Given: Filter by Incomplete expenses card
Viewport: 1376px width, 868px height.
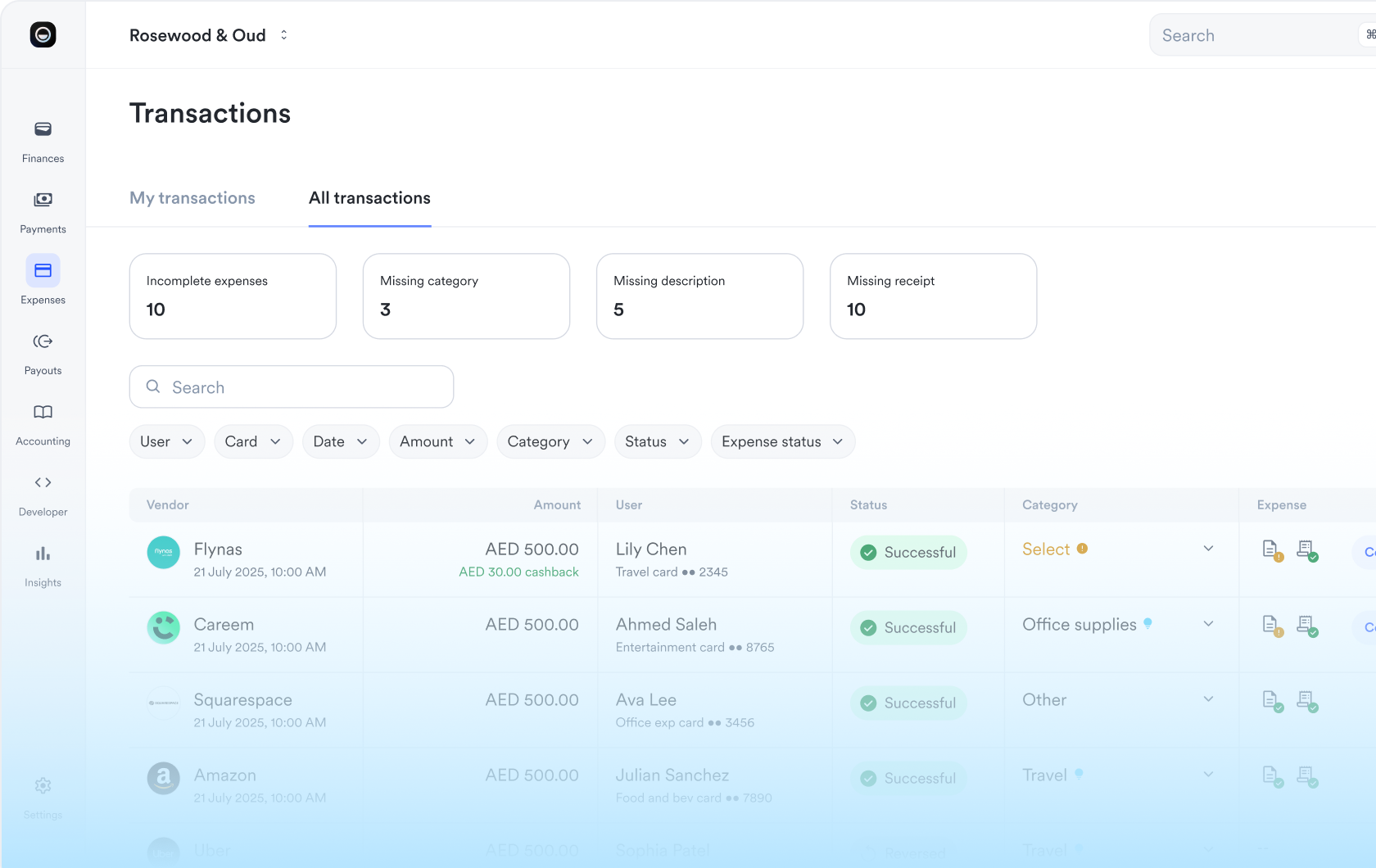Looking at the screenshot, I should 233,296.
